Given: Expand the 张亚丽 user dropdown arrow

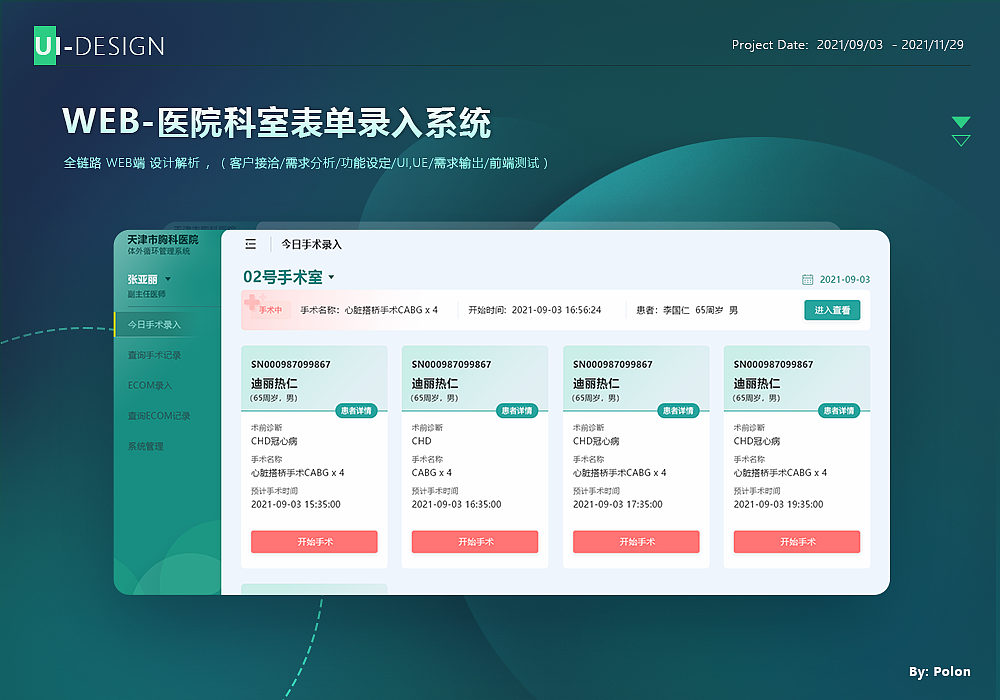Looking at the screenshot, I should (168, 279).
